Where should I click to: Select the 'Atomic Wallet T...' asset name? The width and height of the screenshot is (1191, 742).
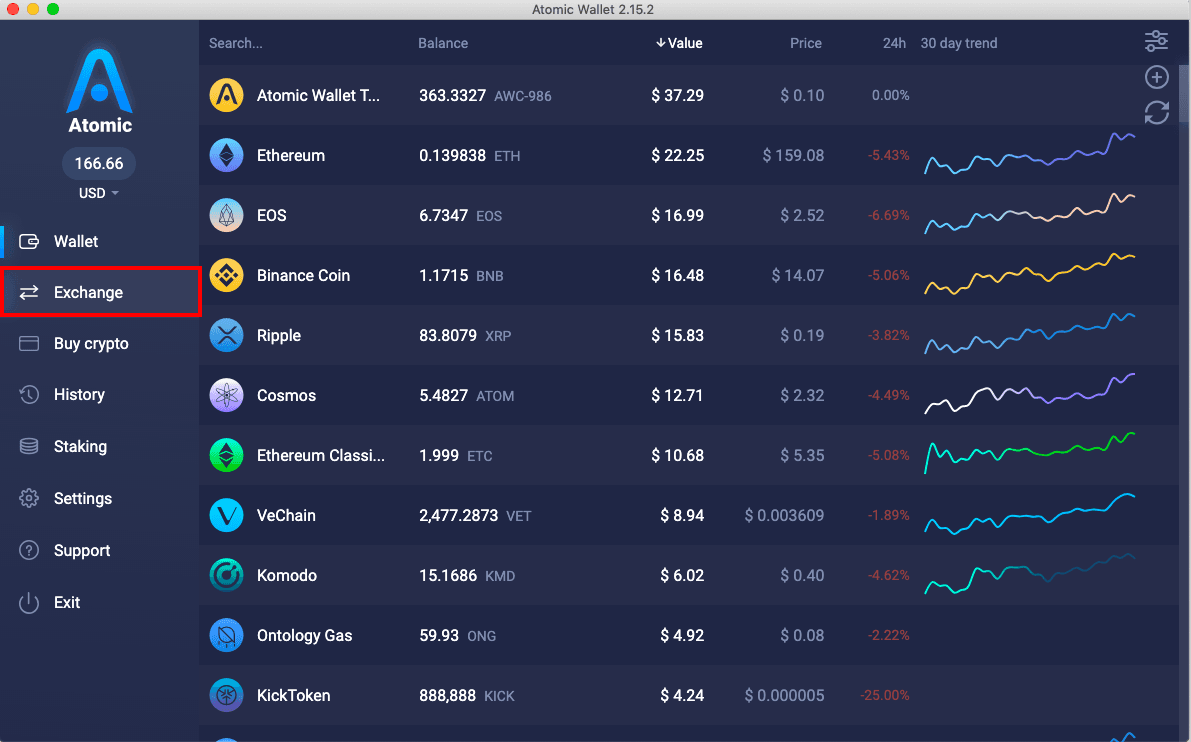coord(318,96)
